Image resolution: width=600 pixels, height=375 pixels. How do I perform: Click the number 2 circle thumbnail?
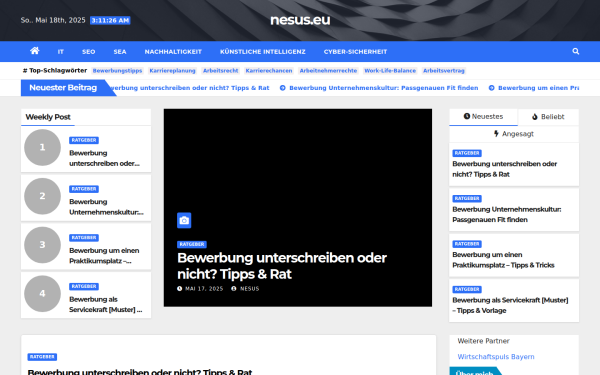coord(42,196)
